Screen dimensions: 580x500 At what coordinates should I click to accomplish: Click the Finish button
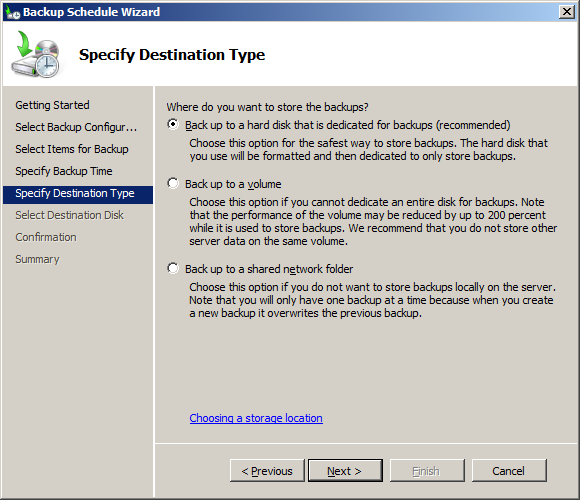pyautogui.click(x=427, y=470)
